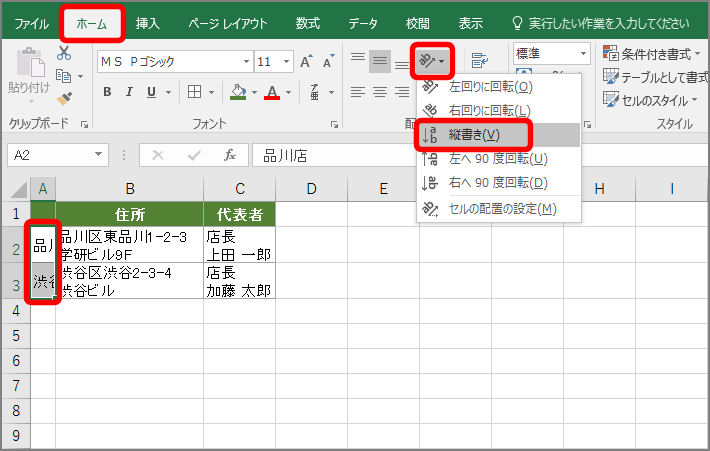
Task: Click the phonetic guide (furigana) icon
Action: point(315,92)
